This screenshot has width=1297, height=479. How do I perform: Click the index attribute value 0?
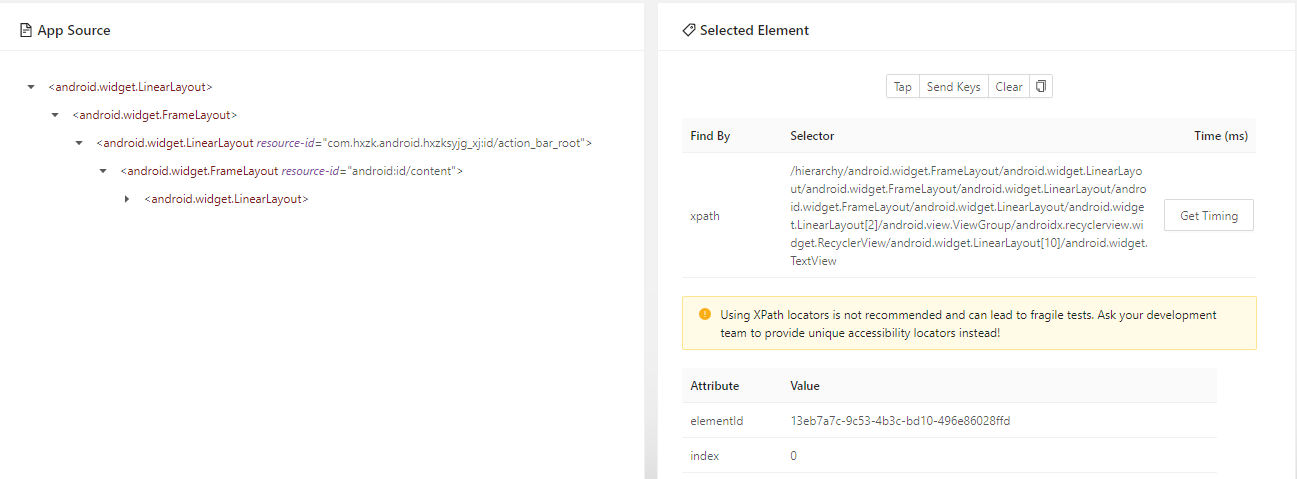pos(794,456)
